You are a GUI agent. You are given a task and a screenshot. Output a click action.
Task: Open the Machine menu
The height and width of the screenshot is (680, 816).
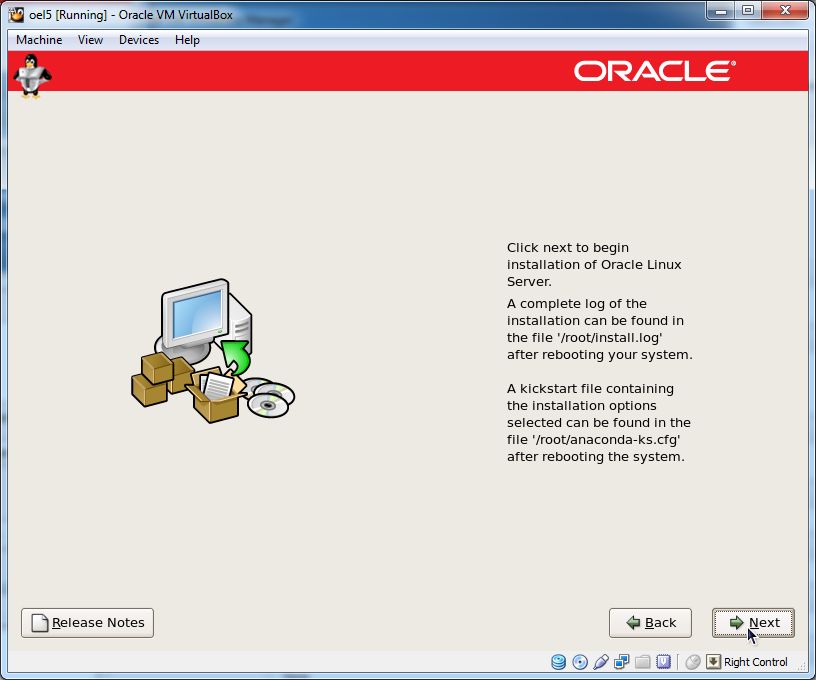tap(39, 40)
